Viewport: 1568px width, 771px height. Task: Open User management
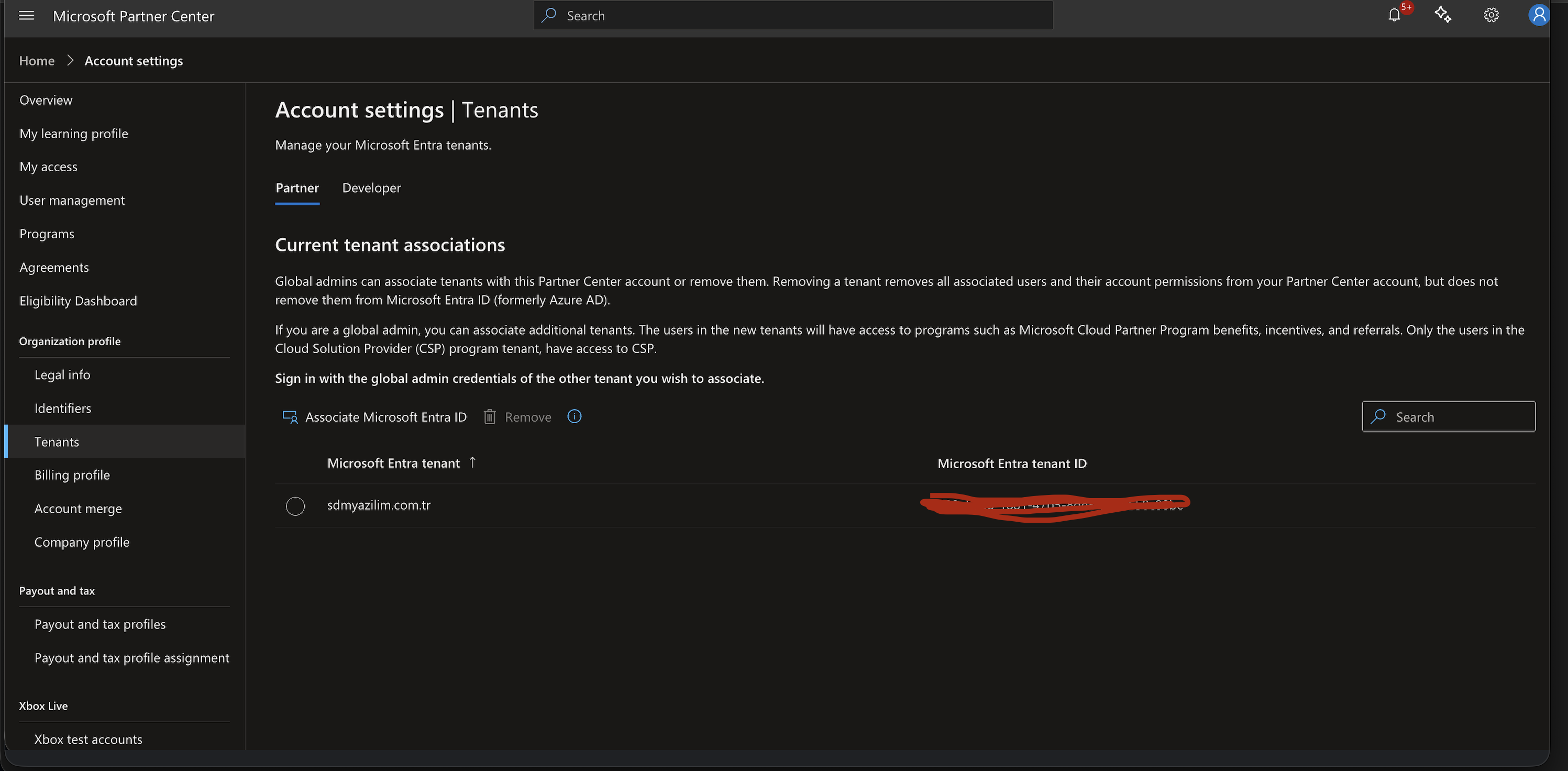(72, 201)
